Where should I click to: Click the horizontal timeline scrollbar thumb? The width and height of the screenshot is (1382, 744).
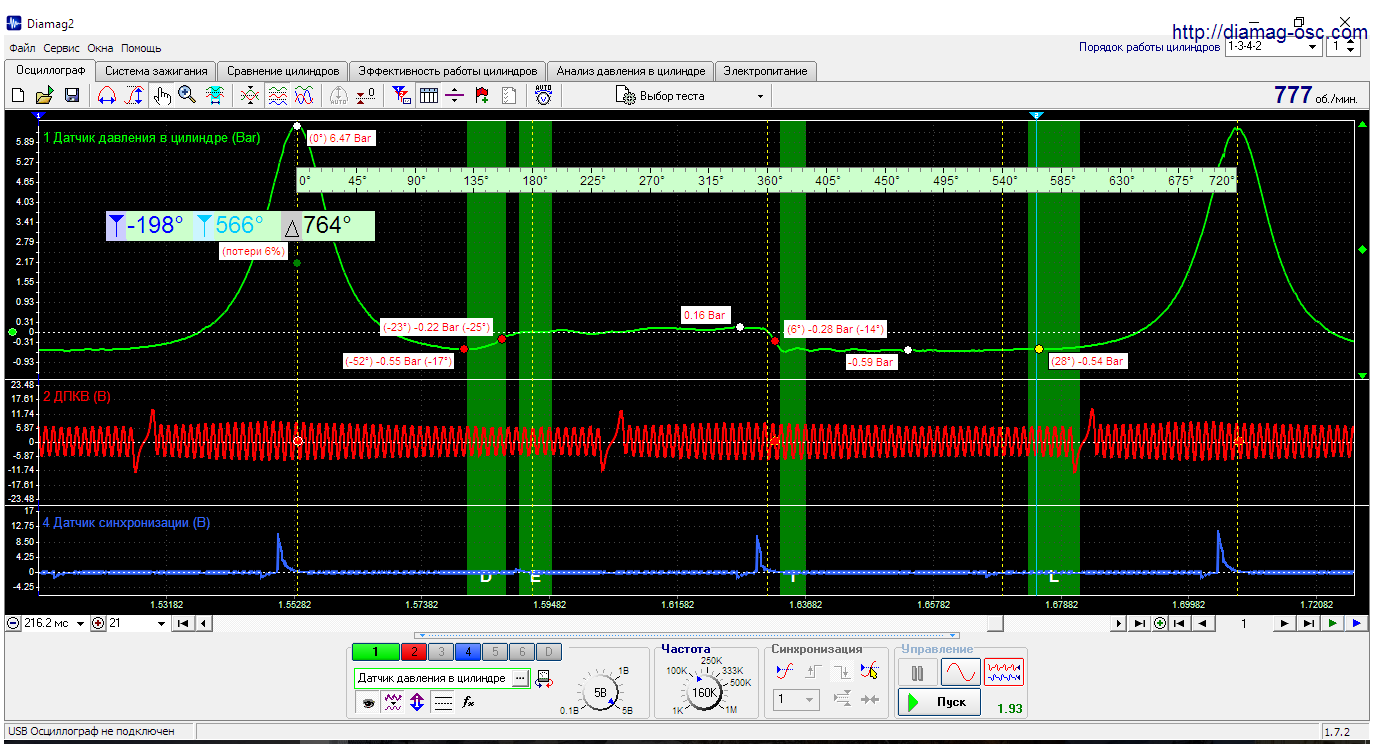[996, 623]
